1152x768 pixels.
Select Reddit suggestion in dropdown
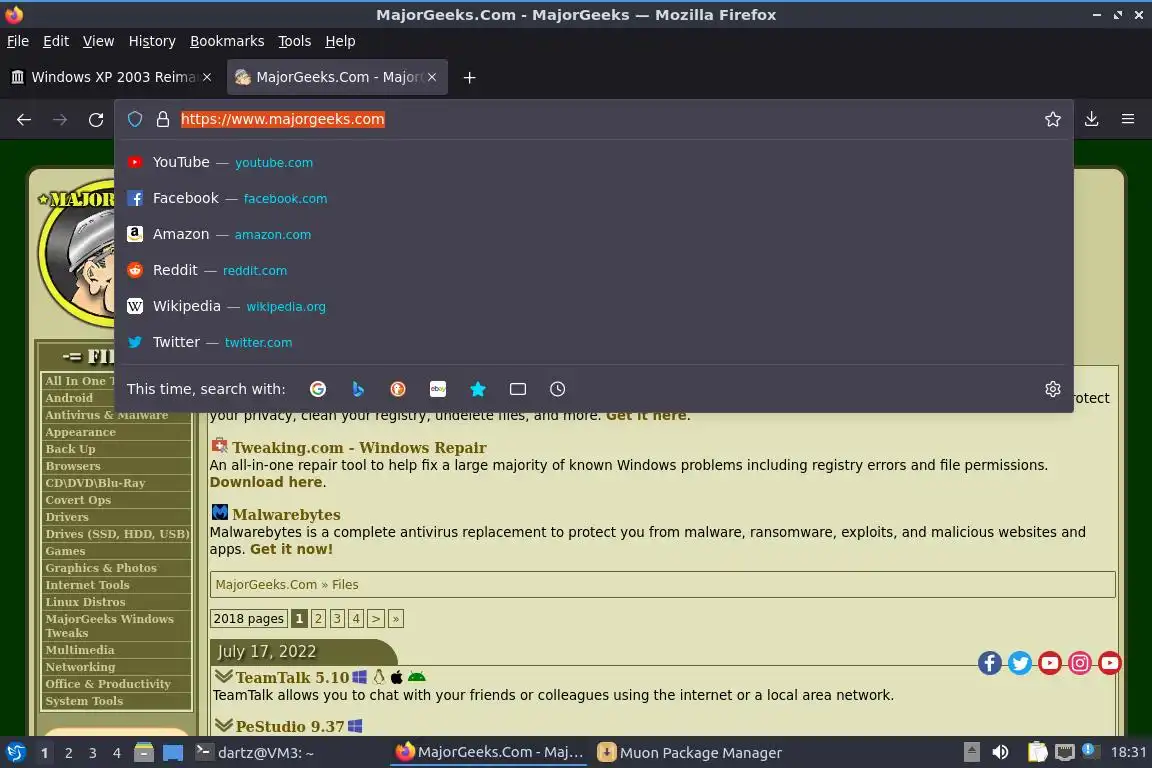coord(594,270)
